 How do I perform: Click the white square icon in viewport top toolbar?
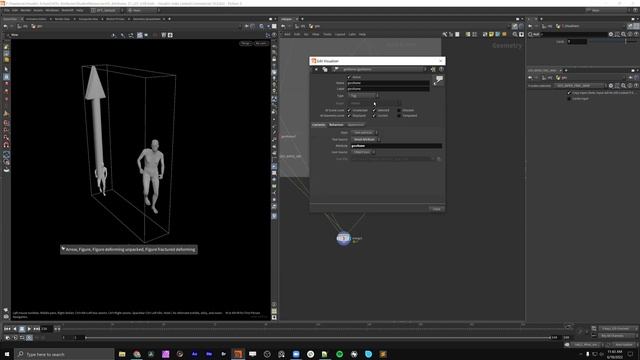coord(170,35)
